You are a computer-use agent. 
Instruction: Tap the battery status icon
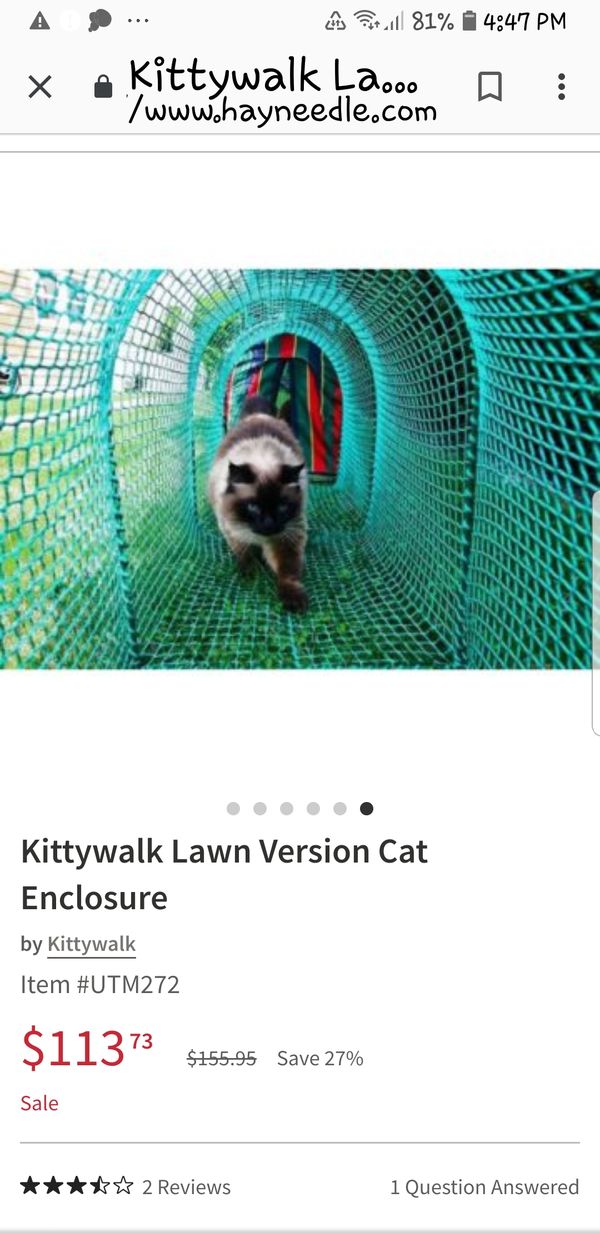click(470, 21)
